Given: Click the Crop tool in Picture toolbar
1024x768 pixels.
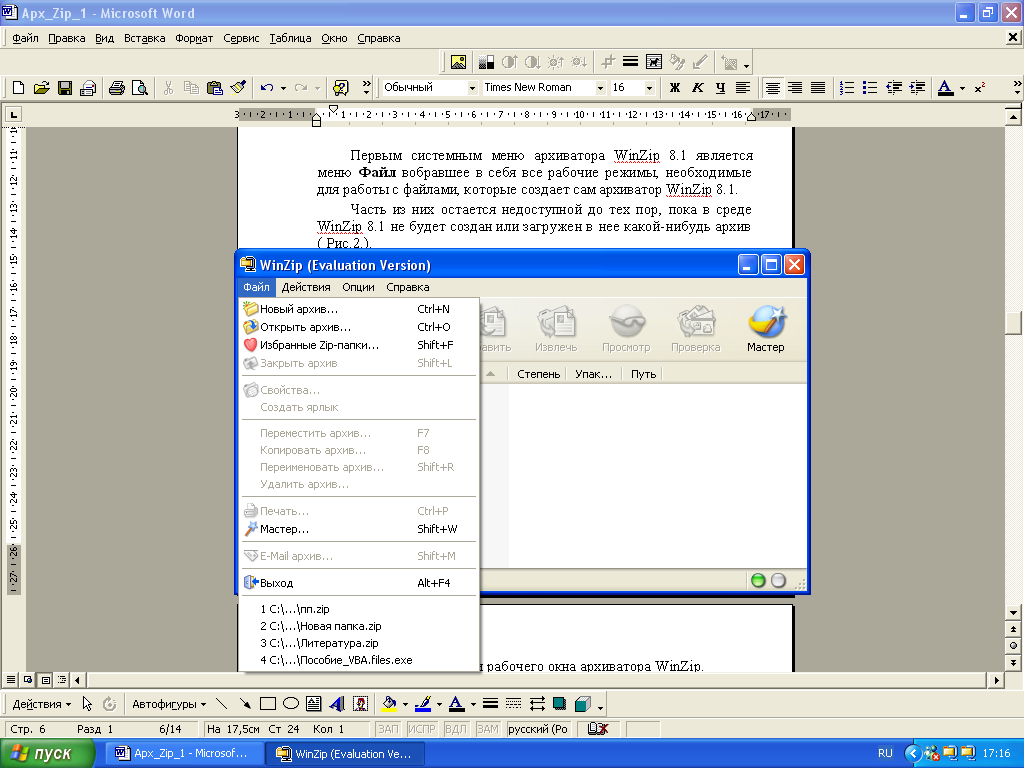Looking at the screenshot, I should [608, 62].
